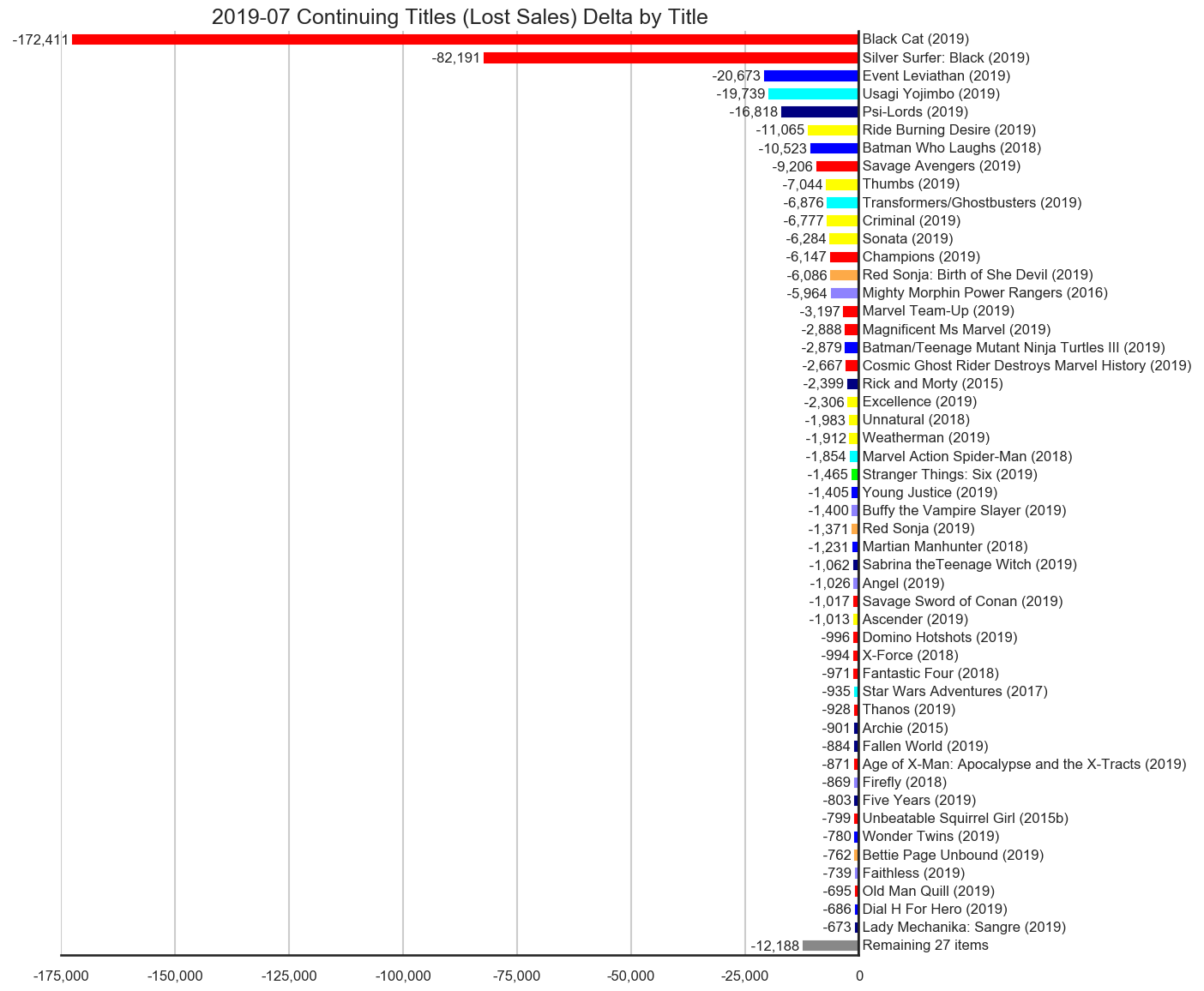Select the Rick and Morty (2015) label

932,384
